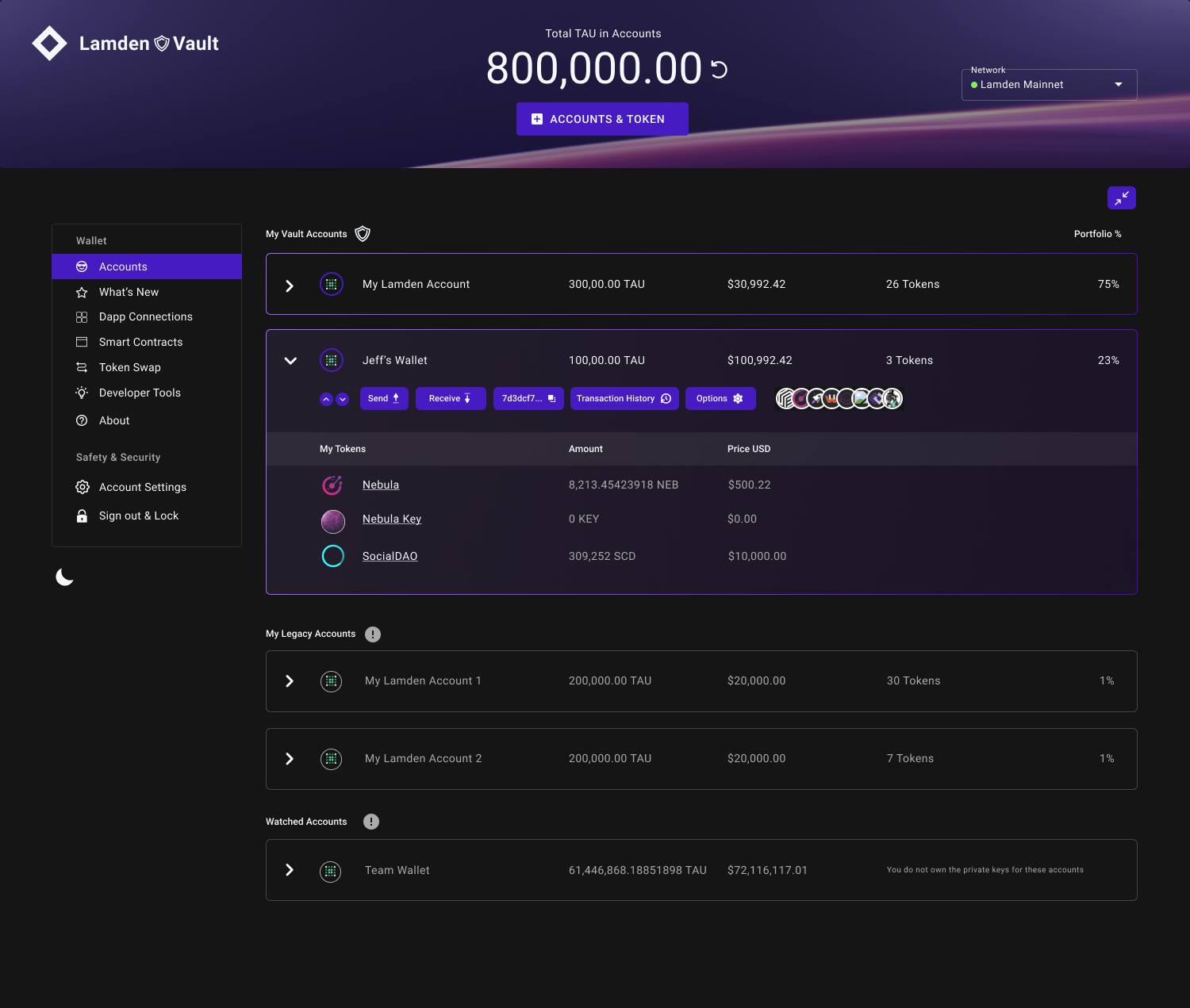Click the Nebula Key token logo

[x=332, y=521]
